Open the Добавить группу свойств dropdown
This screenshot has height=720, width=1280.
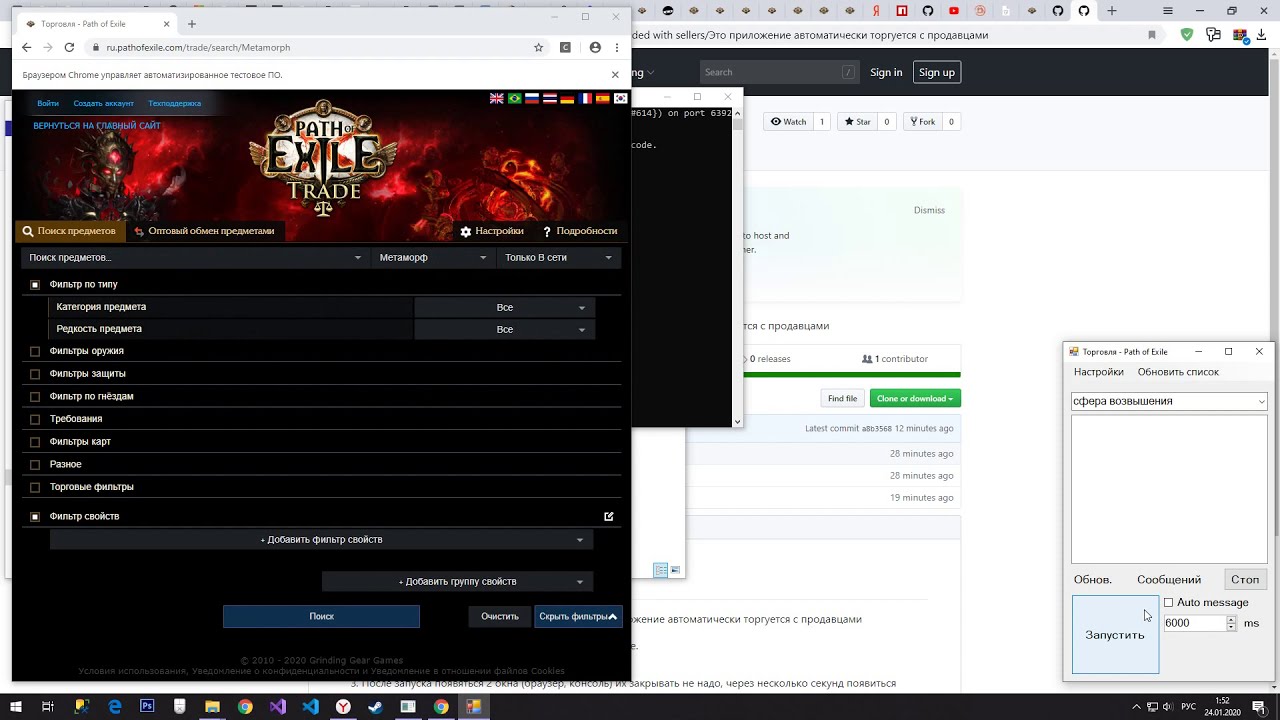pyautogui.click(x=457, y=581)
